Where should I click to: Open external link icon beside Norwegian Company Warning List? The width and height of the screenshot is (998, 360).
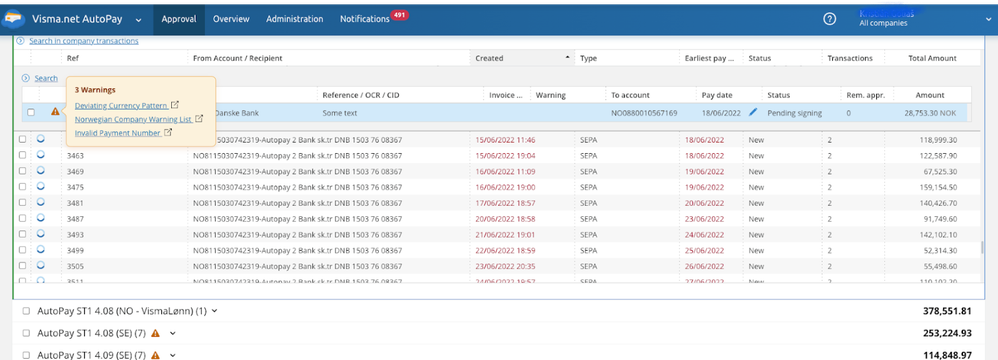pos(199,119)
